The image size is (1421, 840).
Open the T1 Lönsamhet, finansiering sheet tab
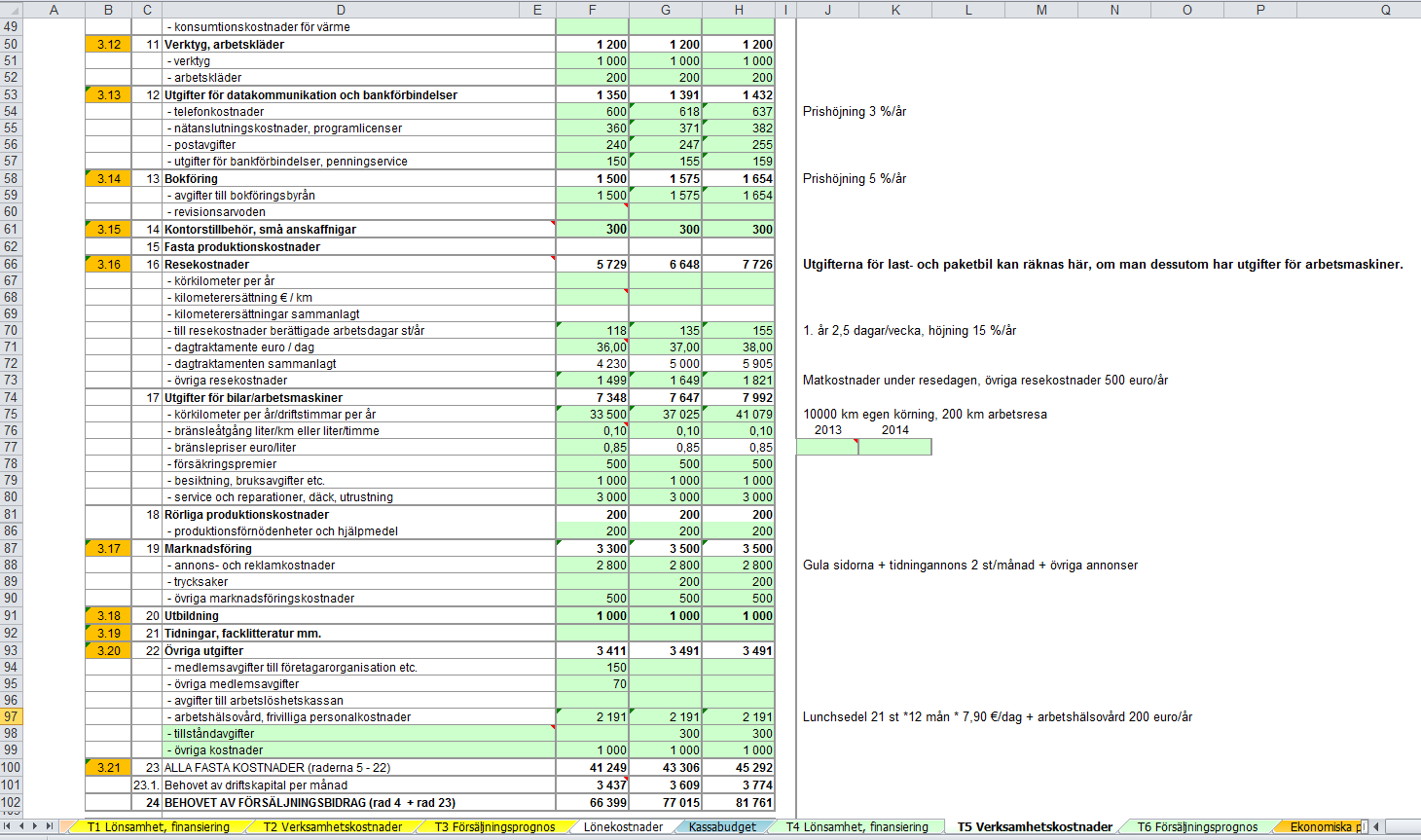pyautogui.click(x=158, y=826)
